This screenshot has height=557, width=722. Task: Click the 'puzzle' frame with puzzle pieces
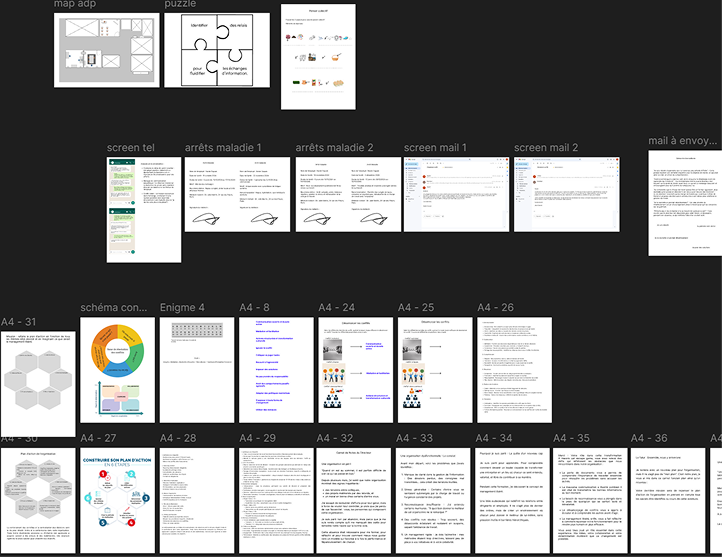click(x=217, y=54)
